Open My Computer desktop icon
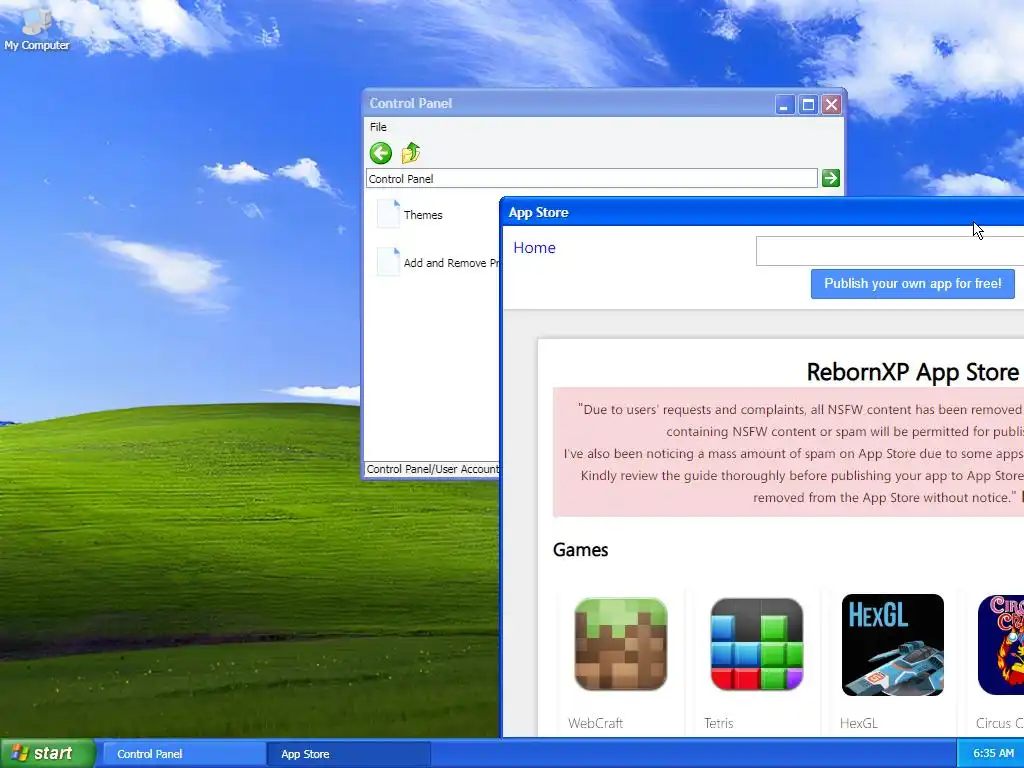Image resolution: width=1024 pixels, height=768 pixels. pyautogui.click(x=36, y=29)
